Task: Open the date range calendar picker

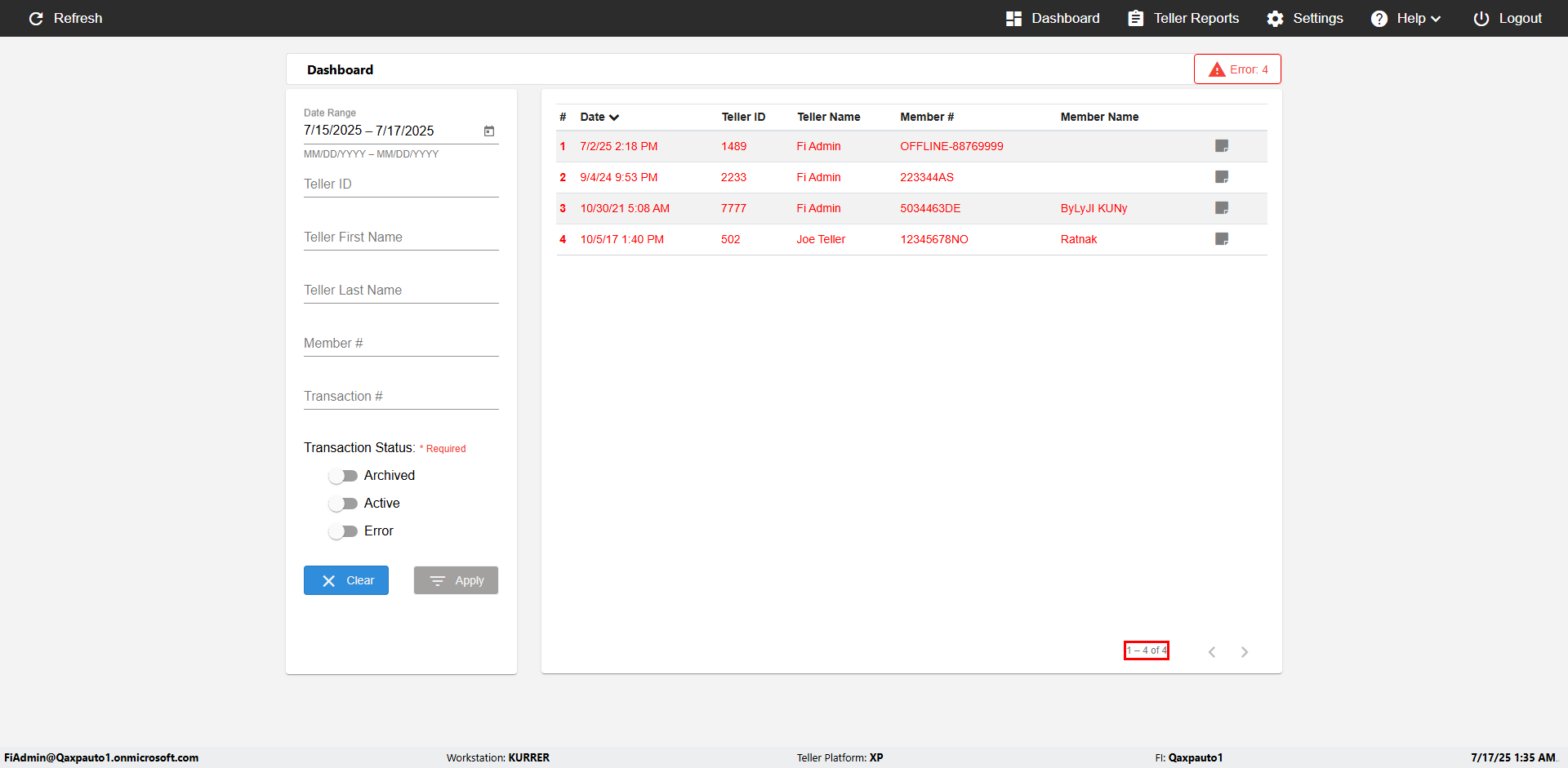Action: 489,131
